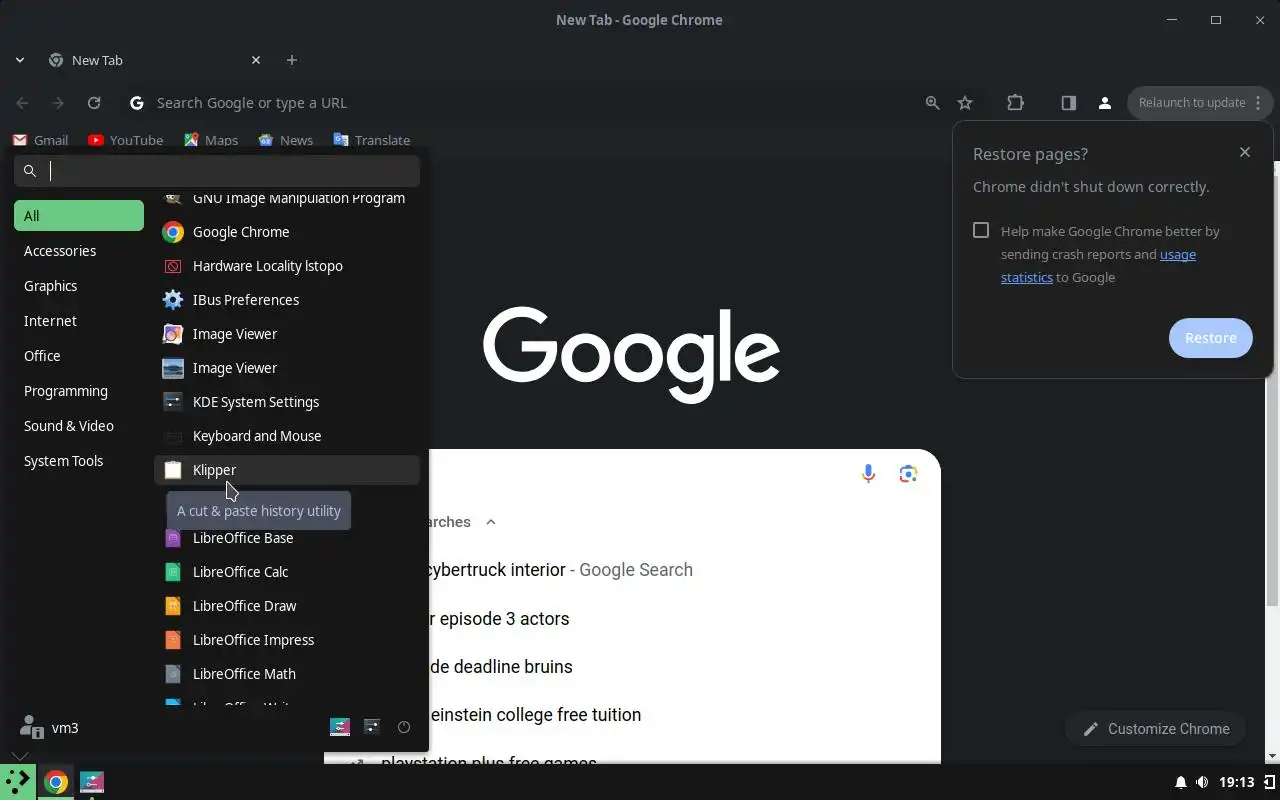Open the notifications bell in the system tray

1180,782
